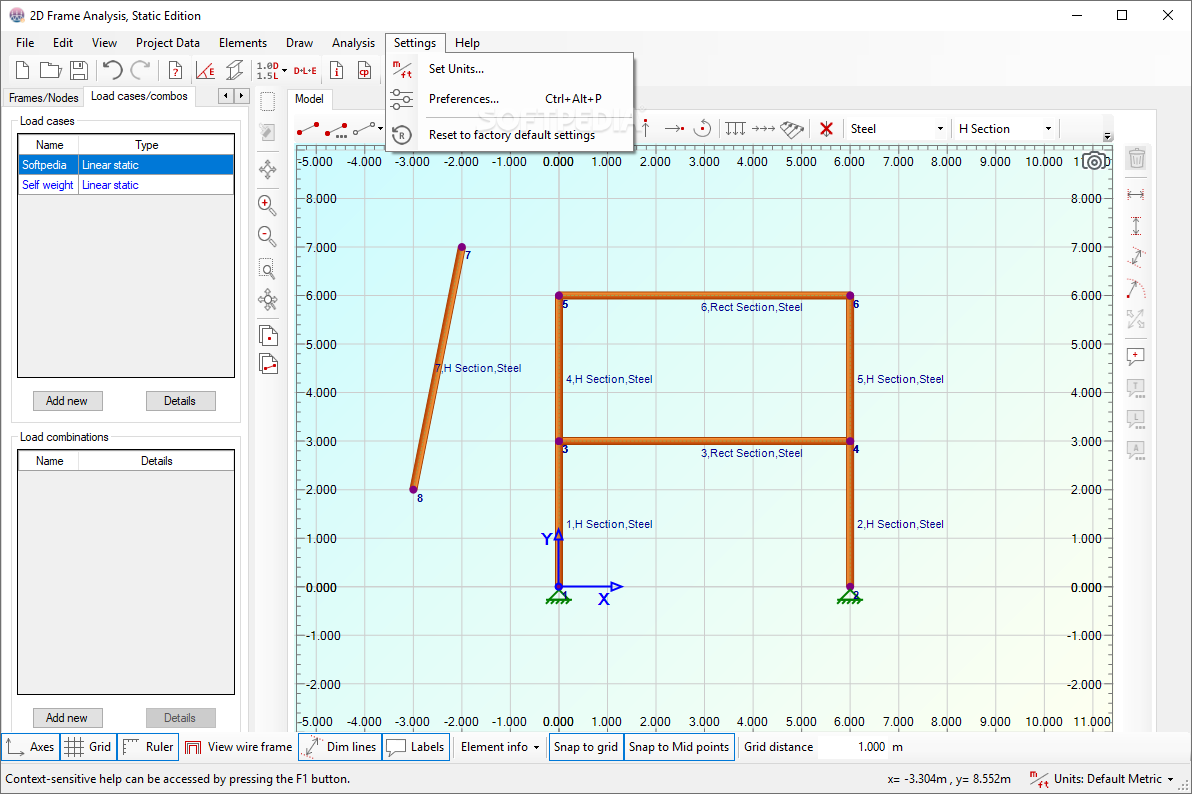Click the copy elements icon
Image resolution: width=1192 pixels, height=794 pixels.
click(x=268, y=364)
